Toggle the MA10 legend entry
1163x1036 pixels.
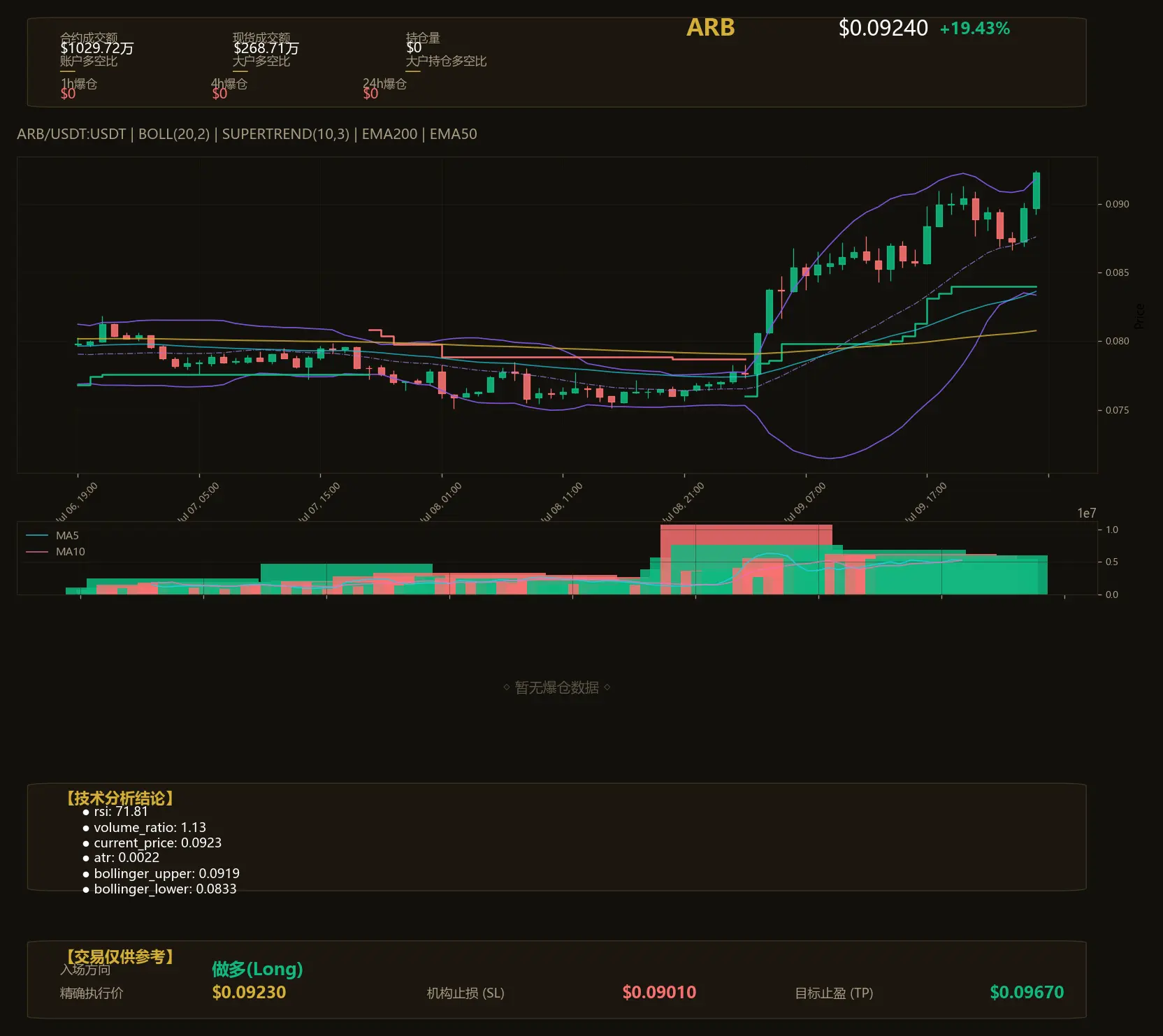pos(55,552)
